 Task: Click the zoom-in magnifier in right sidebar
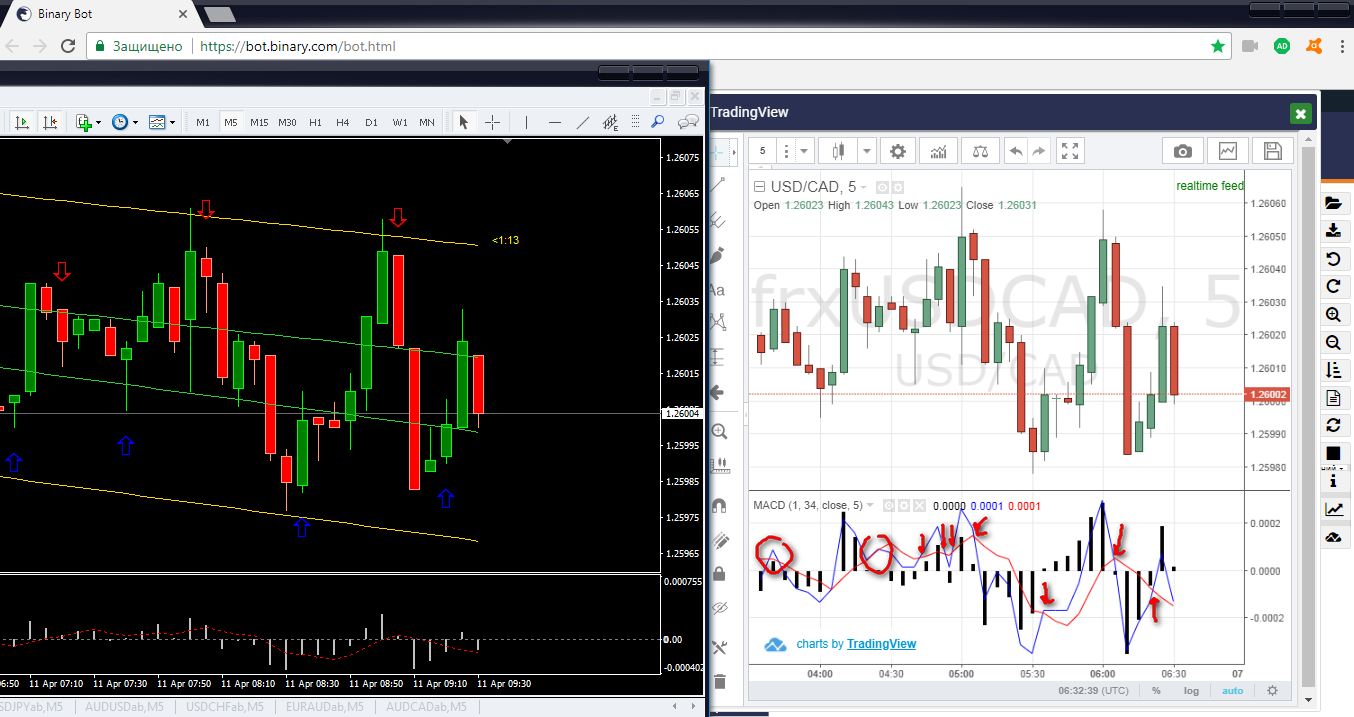[1332, 315]
